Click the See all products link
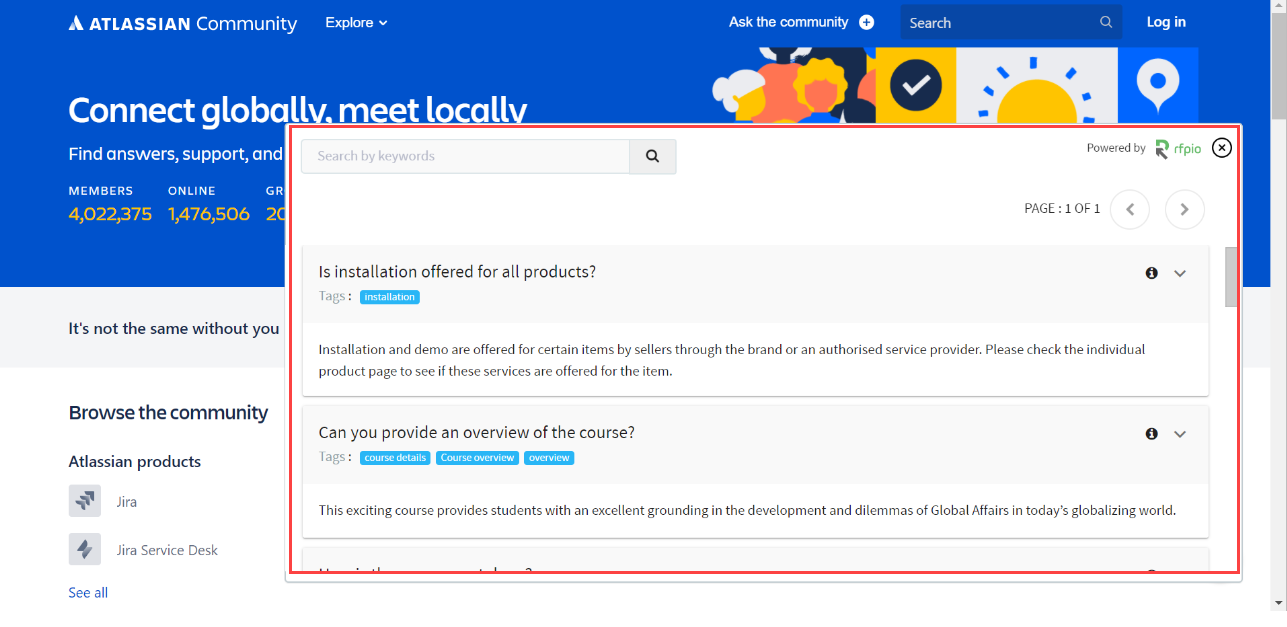 point(88,593)
